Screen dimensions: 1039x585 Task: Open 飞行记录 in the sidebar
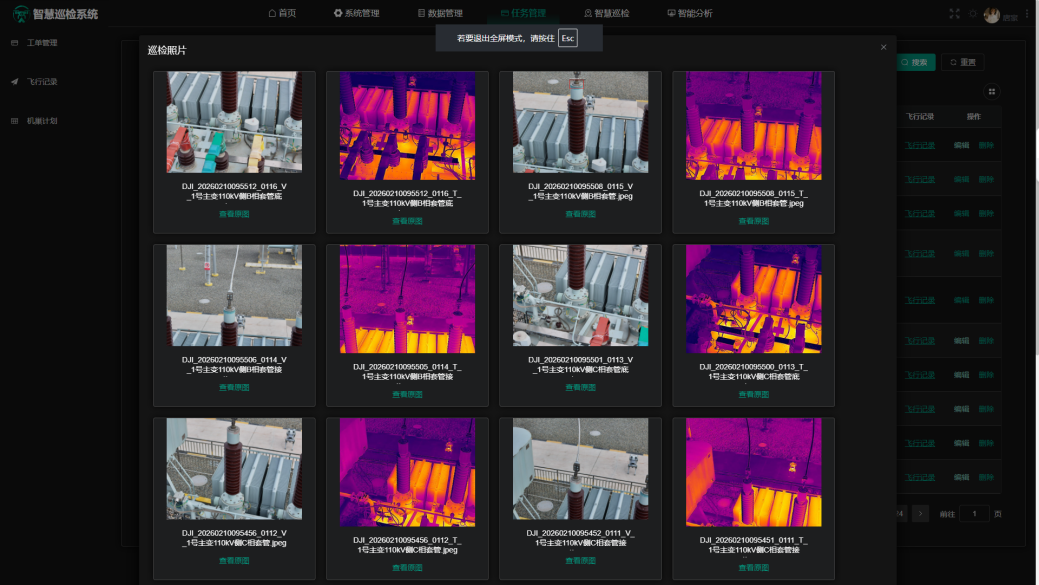click(x=41, y=82)
